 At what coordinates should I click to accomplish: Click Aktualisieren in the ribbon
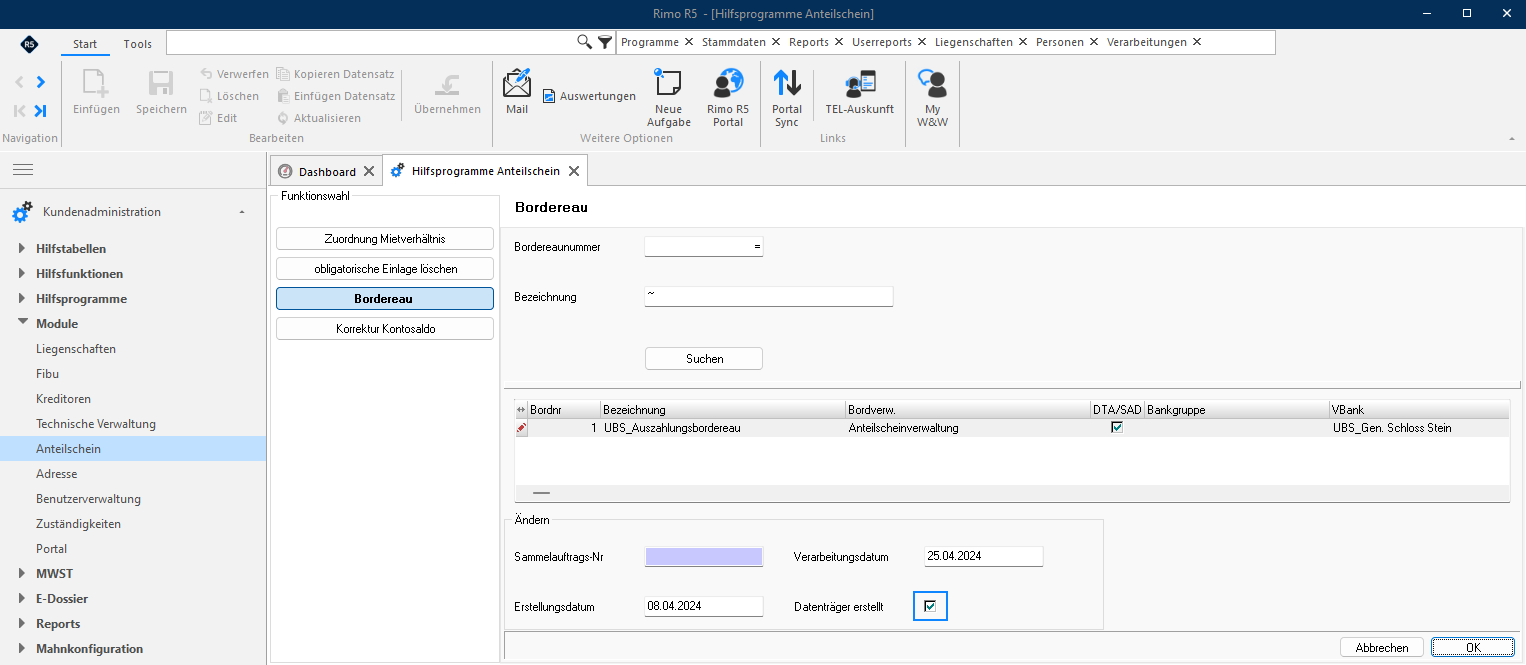[319, 118]
